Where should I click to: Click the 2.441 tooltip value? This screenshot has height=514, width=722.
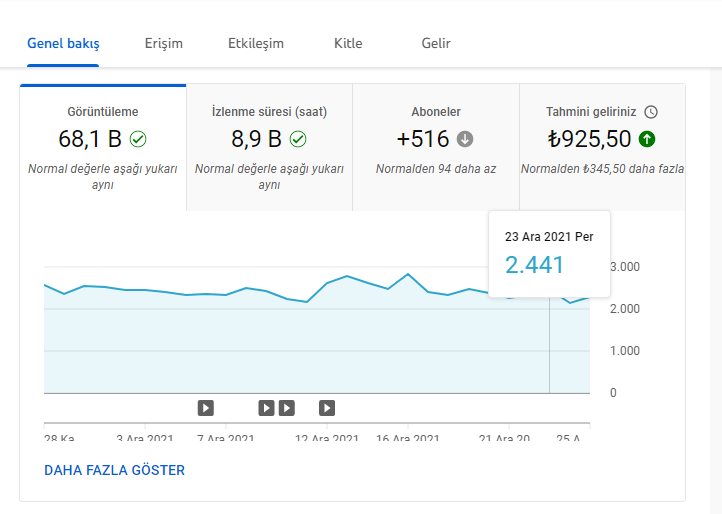tap(534, 265)
